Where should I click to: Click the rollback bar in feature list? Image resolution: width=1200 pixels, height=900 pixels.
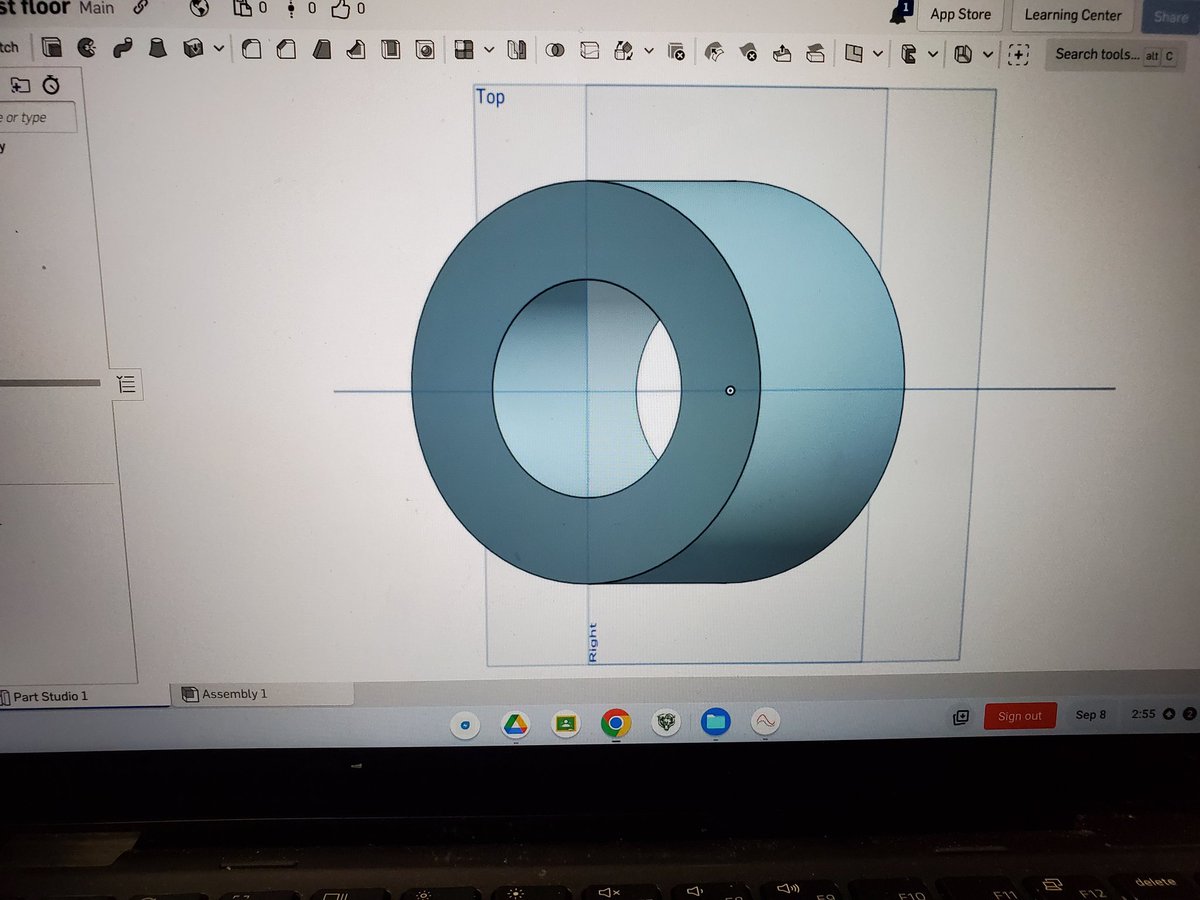click(50, 382)
